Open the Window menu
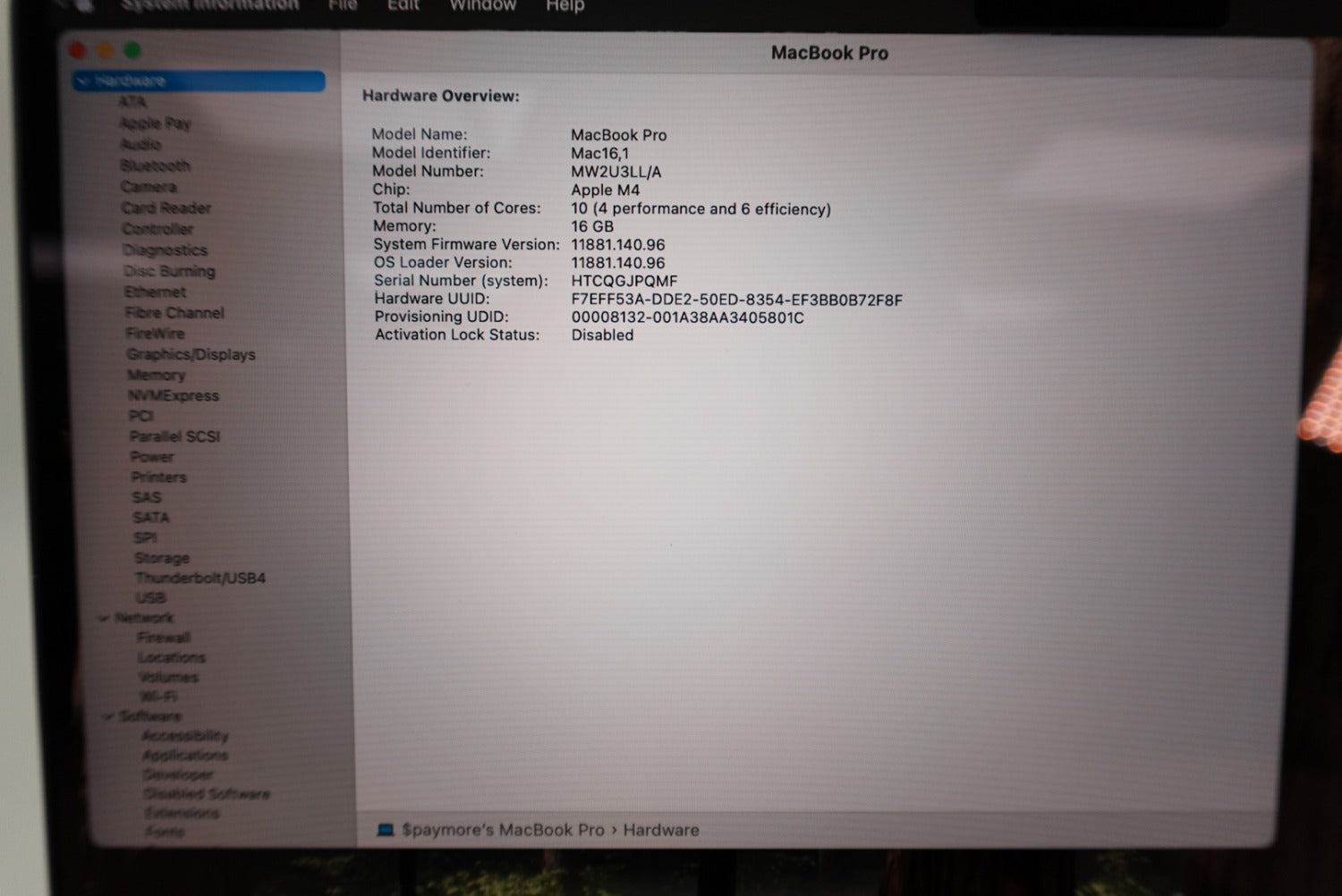This screenshot has height=896, width=1342. point(482,5)
